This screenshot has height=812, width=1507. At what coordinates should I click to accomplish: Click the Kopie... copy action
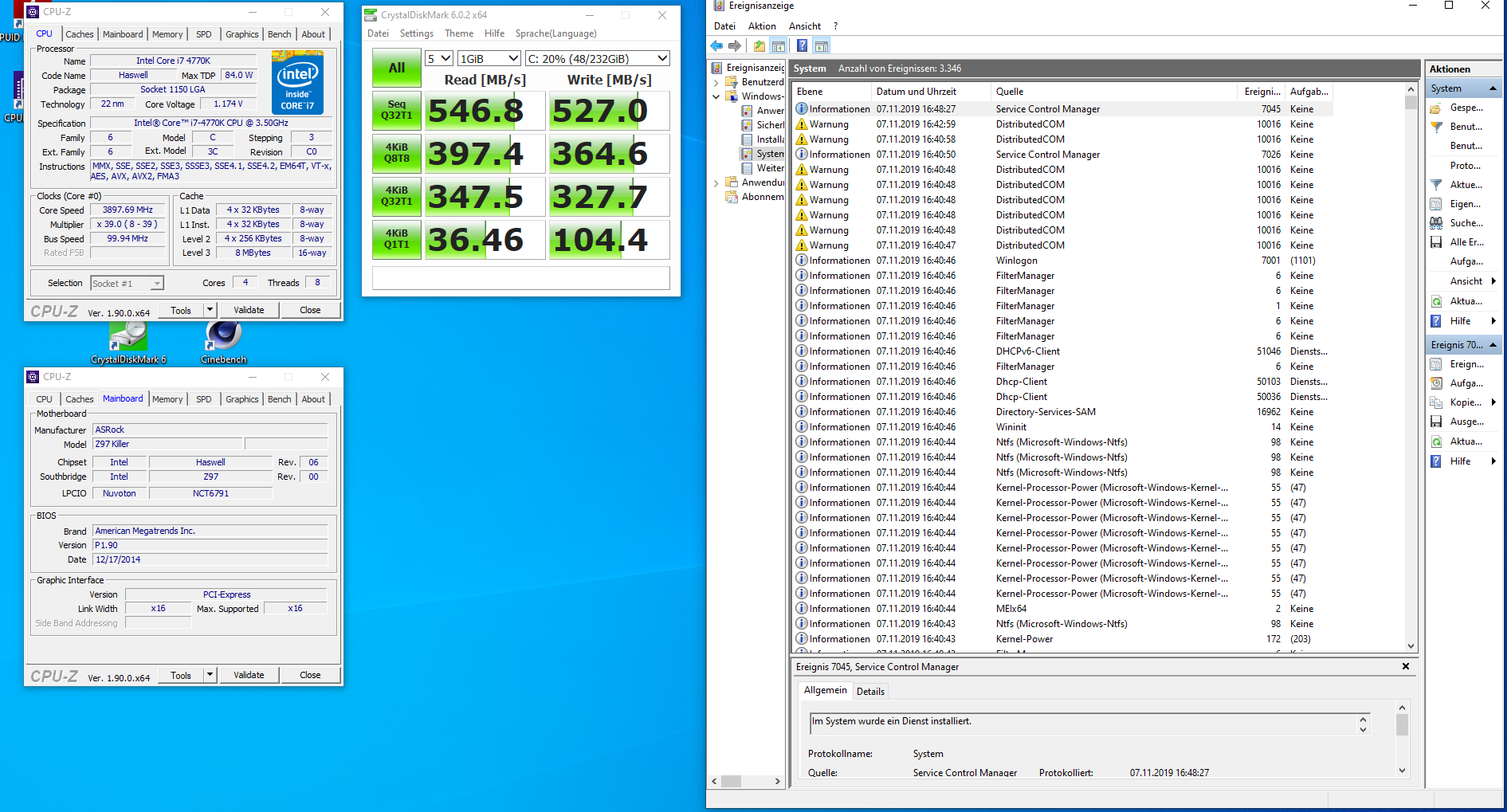coord(1466,402)
